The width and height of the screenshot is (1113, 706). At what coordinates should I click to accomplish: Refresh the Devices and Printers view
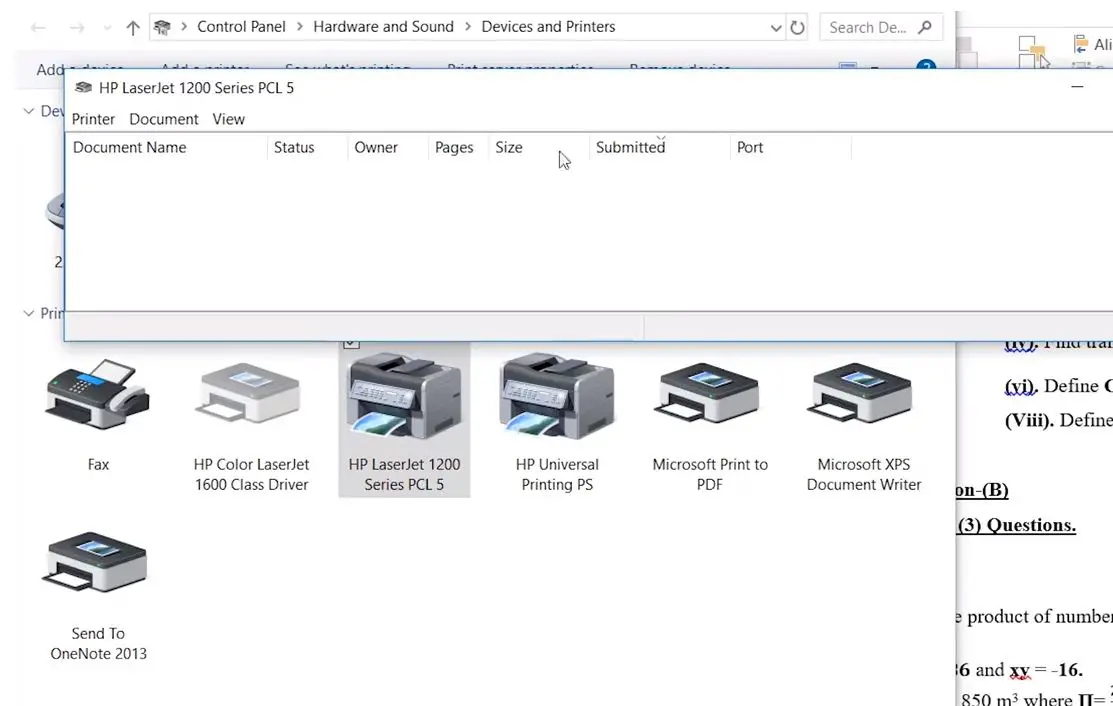(798, 28)
